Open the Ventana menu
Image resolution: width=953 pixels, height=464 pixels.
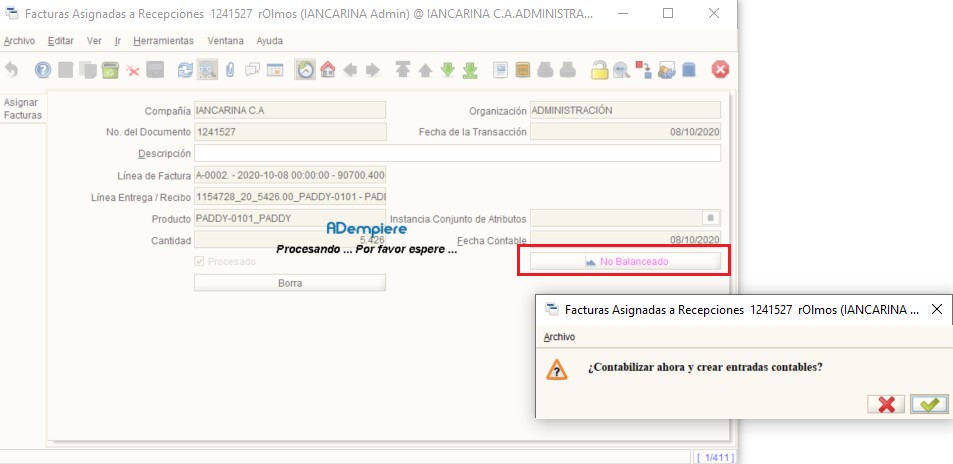tap(225, 41)
